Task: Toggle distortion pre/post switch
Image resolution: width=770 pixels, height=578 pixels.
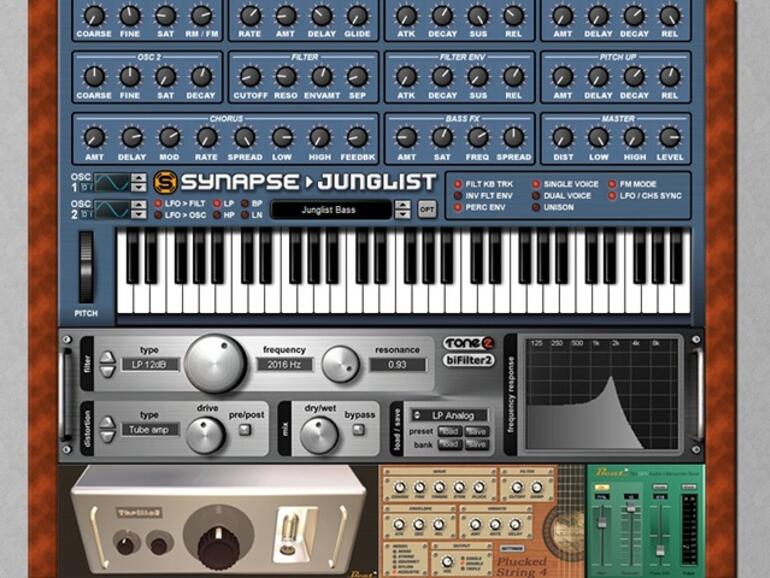Action: pos(245,431)
